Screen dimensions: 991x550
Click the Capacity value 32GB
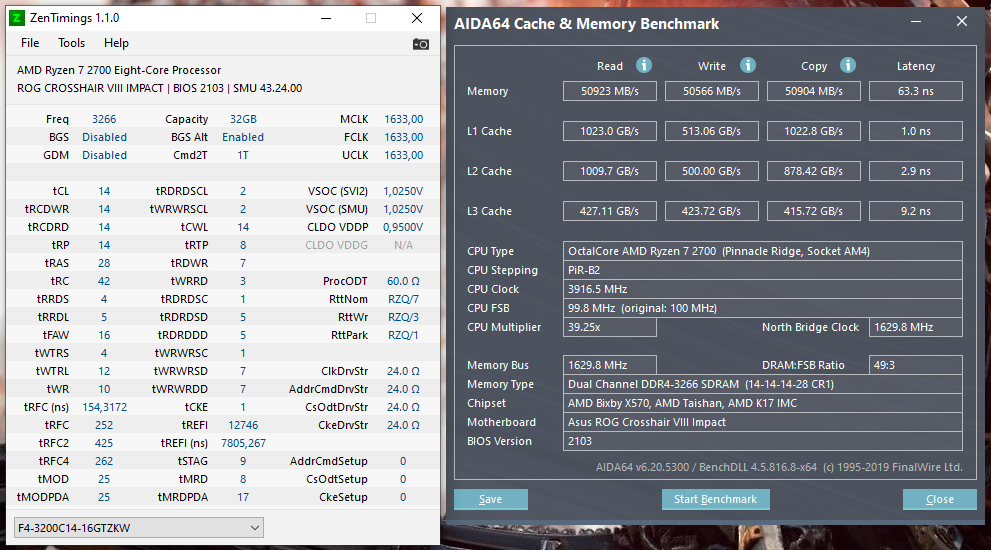[243, 119]
